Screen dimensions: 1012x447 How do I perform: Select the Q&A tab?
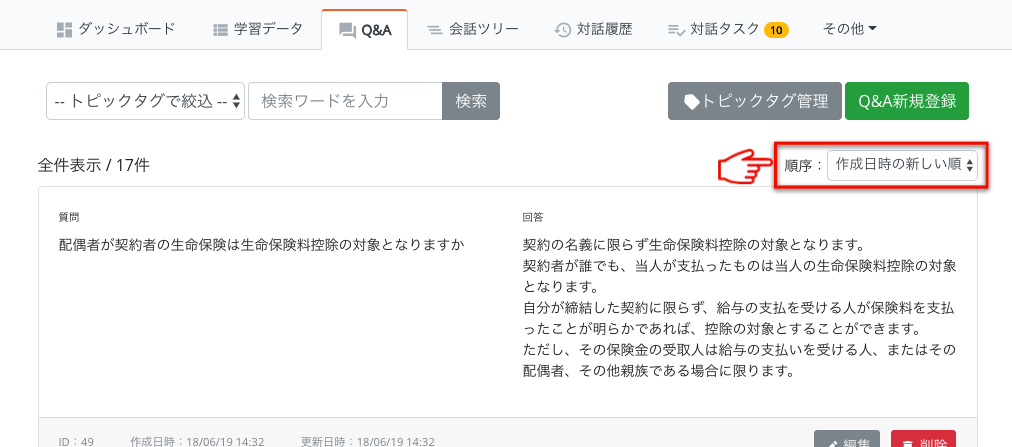pyautogui.click(x=365, y=30)
